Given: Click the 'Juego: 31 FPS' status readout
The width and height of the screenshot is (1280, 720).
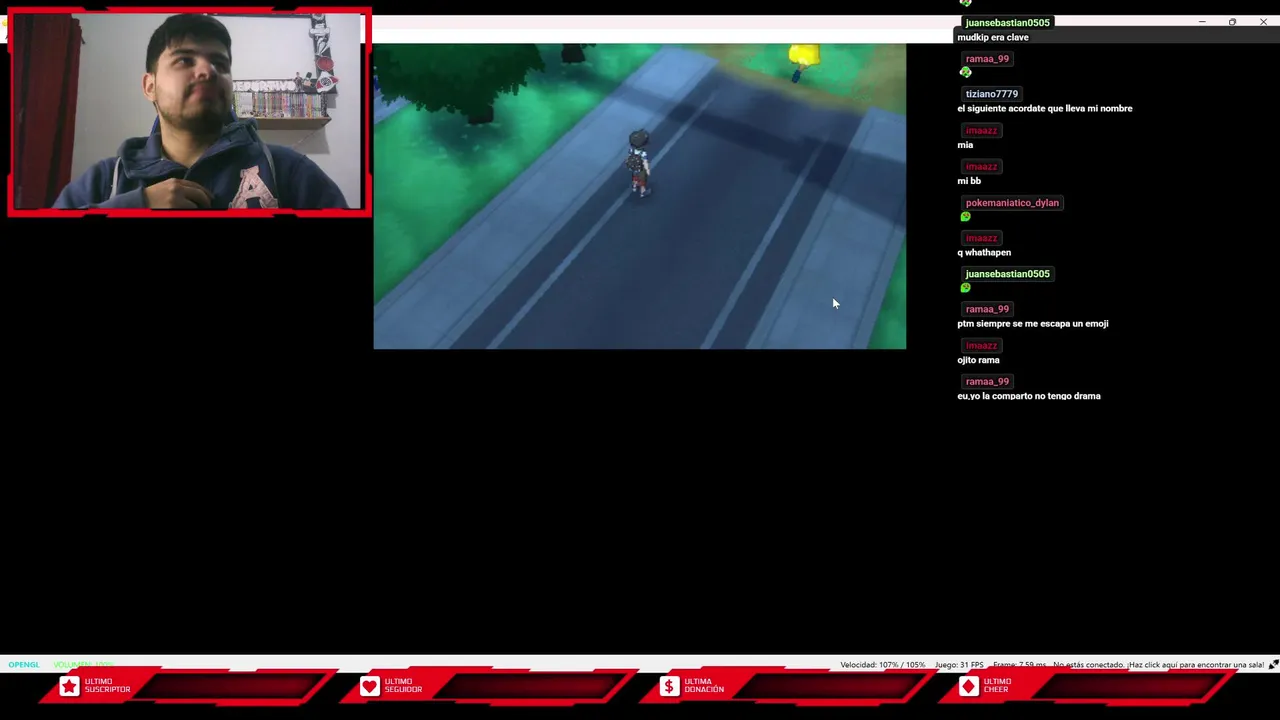Looking at the screenshot, I should (x=959, y=665).
